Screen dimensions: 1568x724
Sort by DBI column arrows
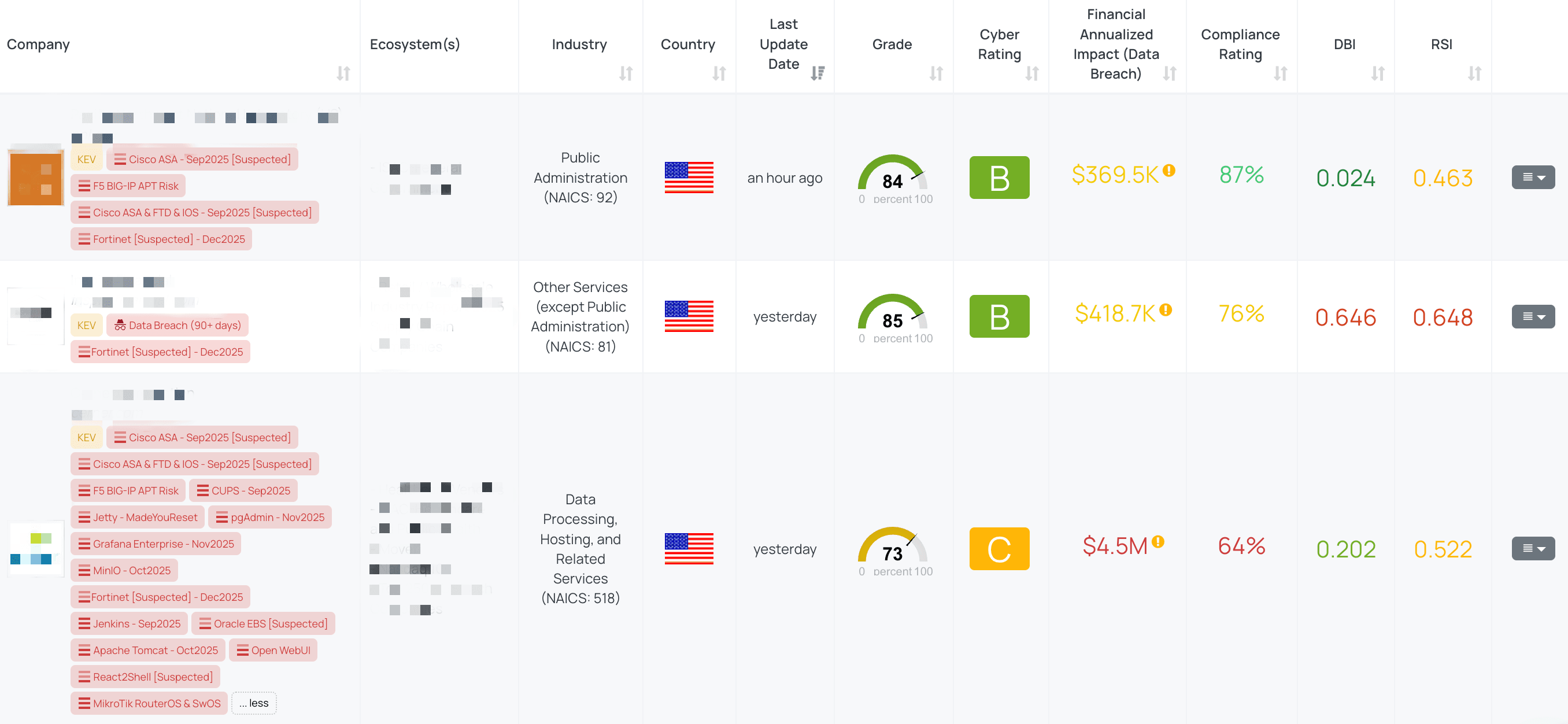pyautogui.click(x=1377, y=73)
